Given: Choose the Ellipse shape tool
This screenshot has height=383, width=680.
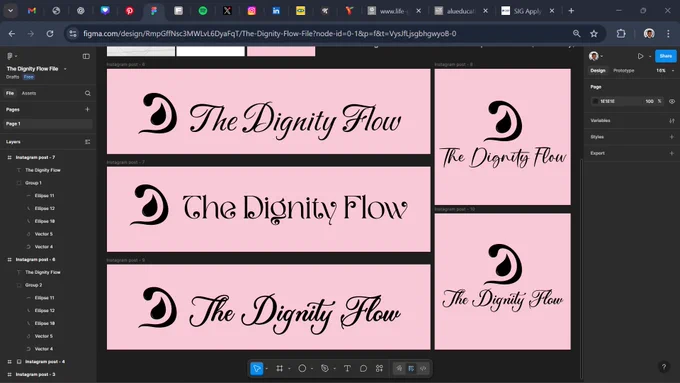Looking at the screenshot, I should 302,369.
